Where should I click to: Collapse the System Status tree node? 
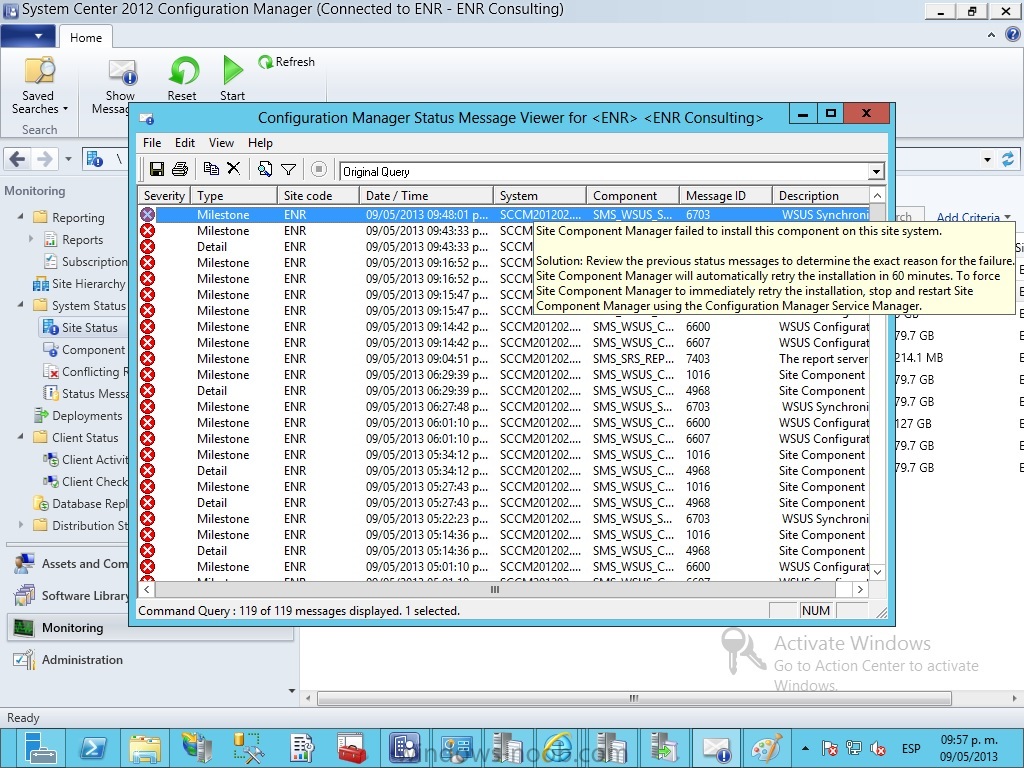[21, 304]
